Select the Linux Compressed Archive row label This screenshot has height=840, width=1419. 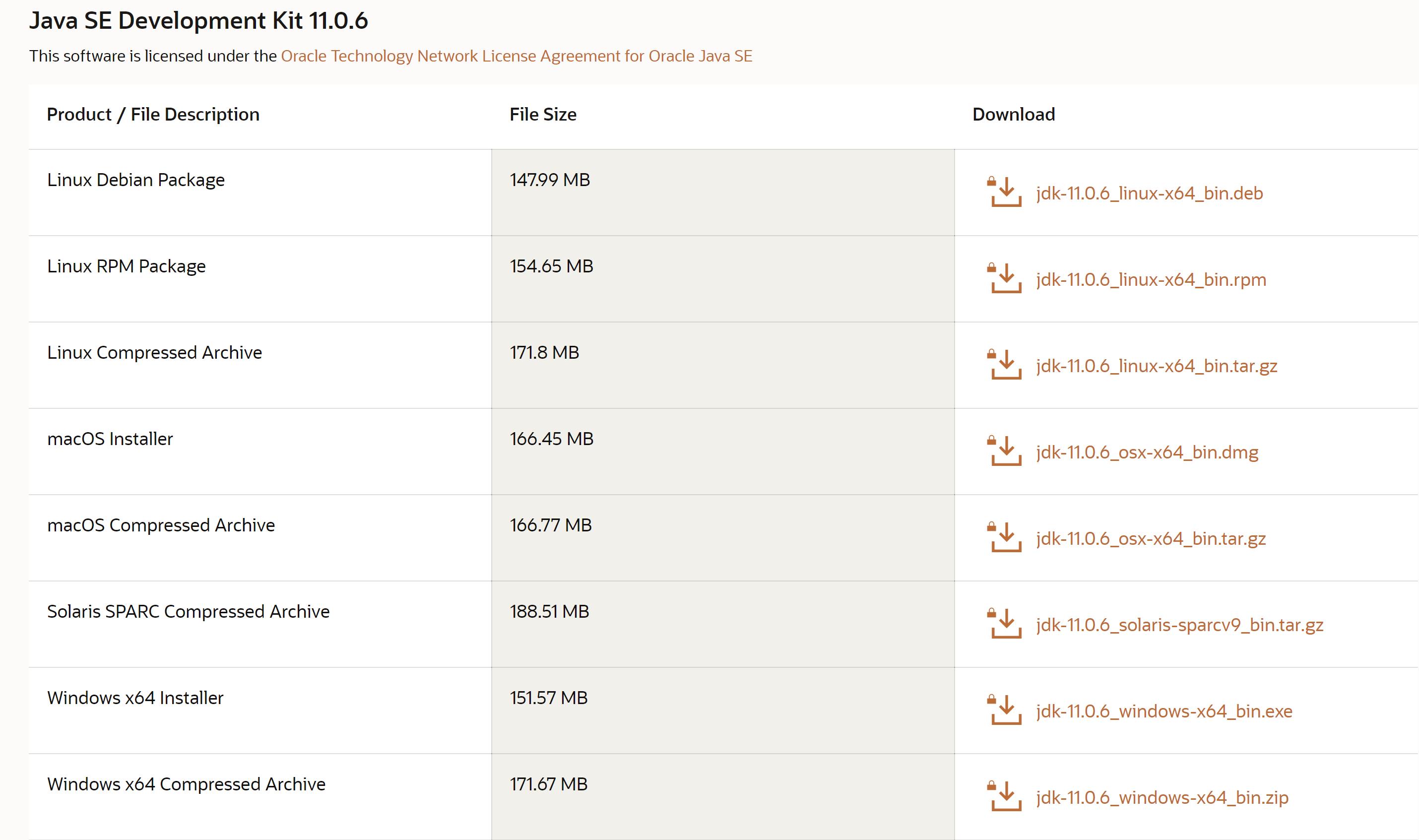point(154,352)
